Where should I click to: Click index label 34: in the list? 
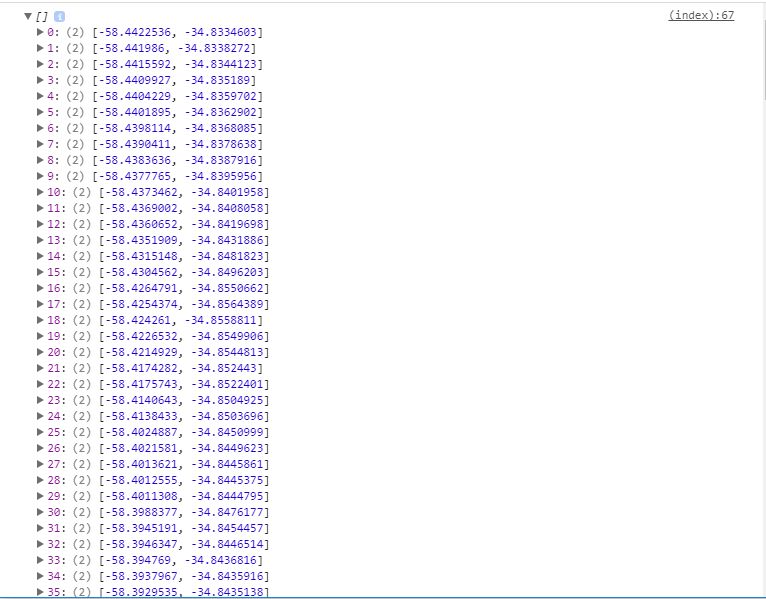coord(56,576)
